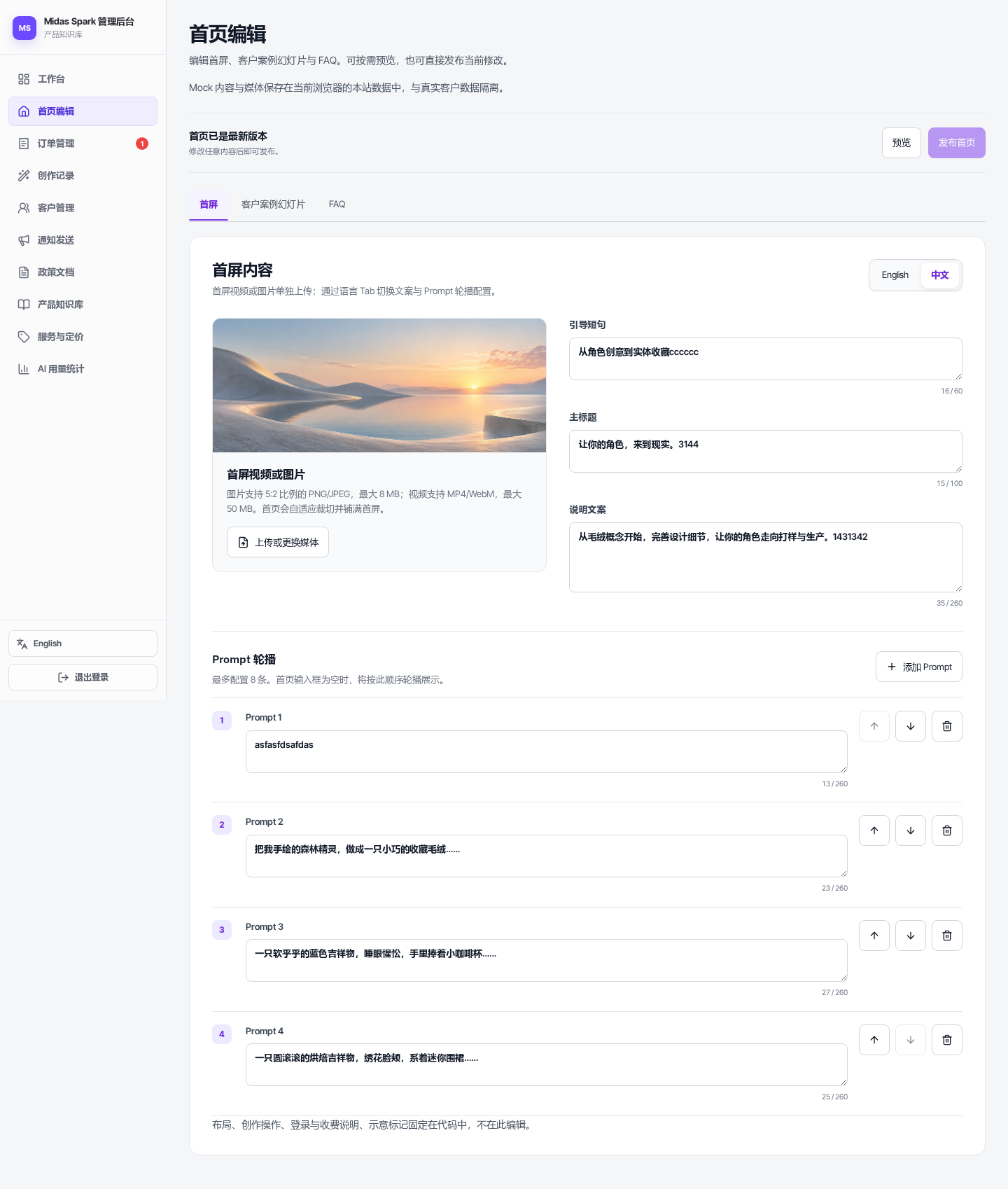Select the 首页编辑 home icon
The height and width of the screenshot is (1189, 1008).
(x=24, y=111)
